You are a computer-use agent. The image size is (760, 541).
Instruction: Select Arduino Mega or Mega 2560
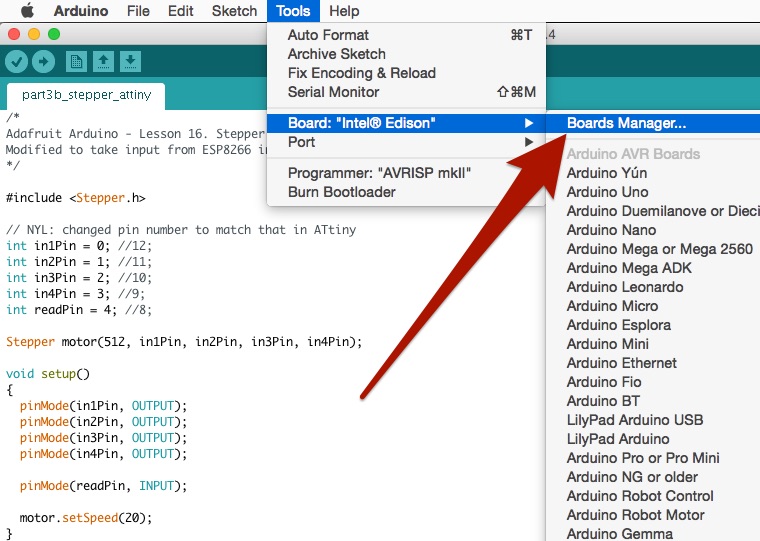(x=653, y=249)
